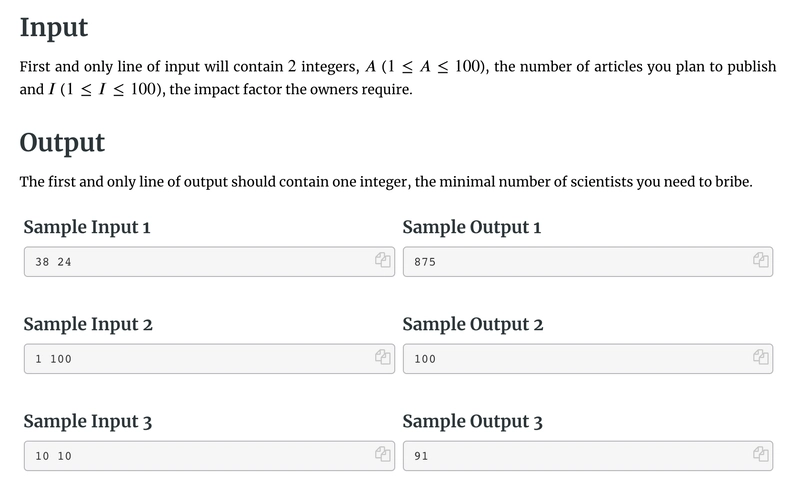800x493 pixels.
Task: Click the Sample Output 3 heading
Action: pos(472,421)
